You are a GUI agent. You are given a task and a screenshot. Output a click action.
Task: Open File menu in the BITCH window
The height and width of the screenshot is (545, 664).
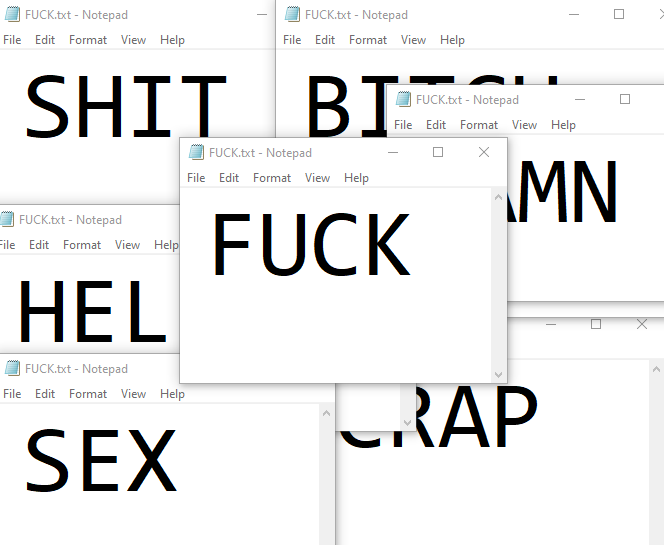point(292,40)
